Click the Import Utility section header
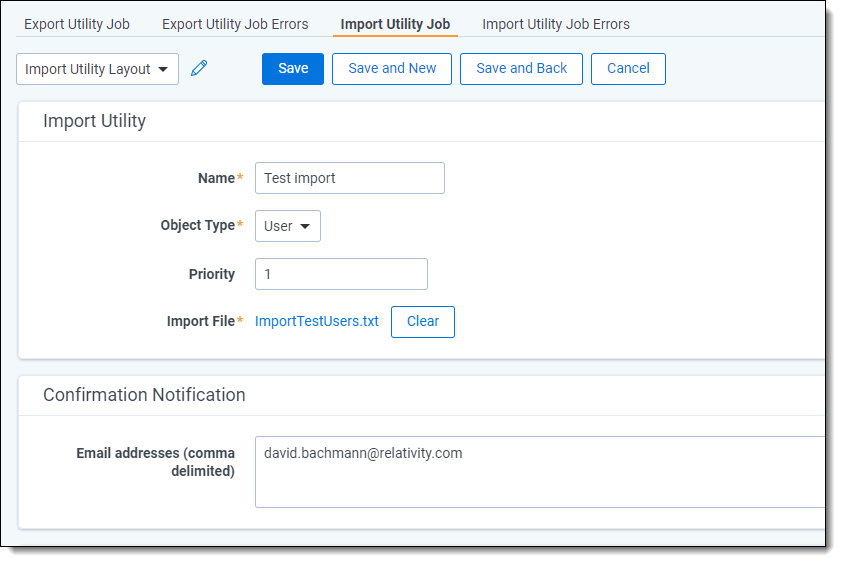 pos(94,121)
